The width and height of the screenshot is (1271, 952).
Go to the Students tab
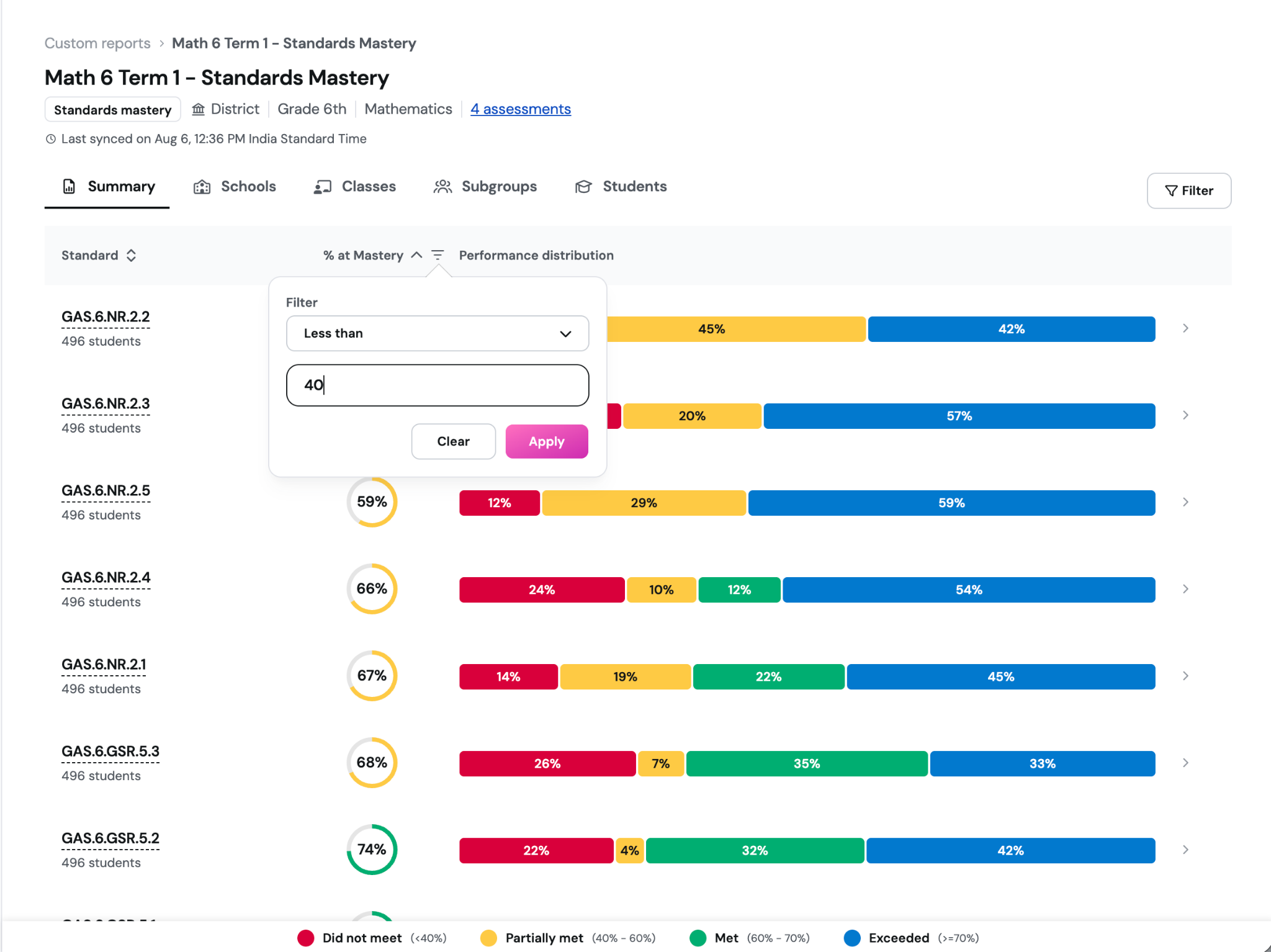click(x=621, y=187)
